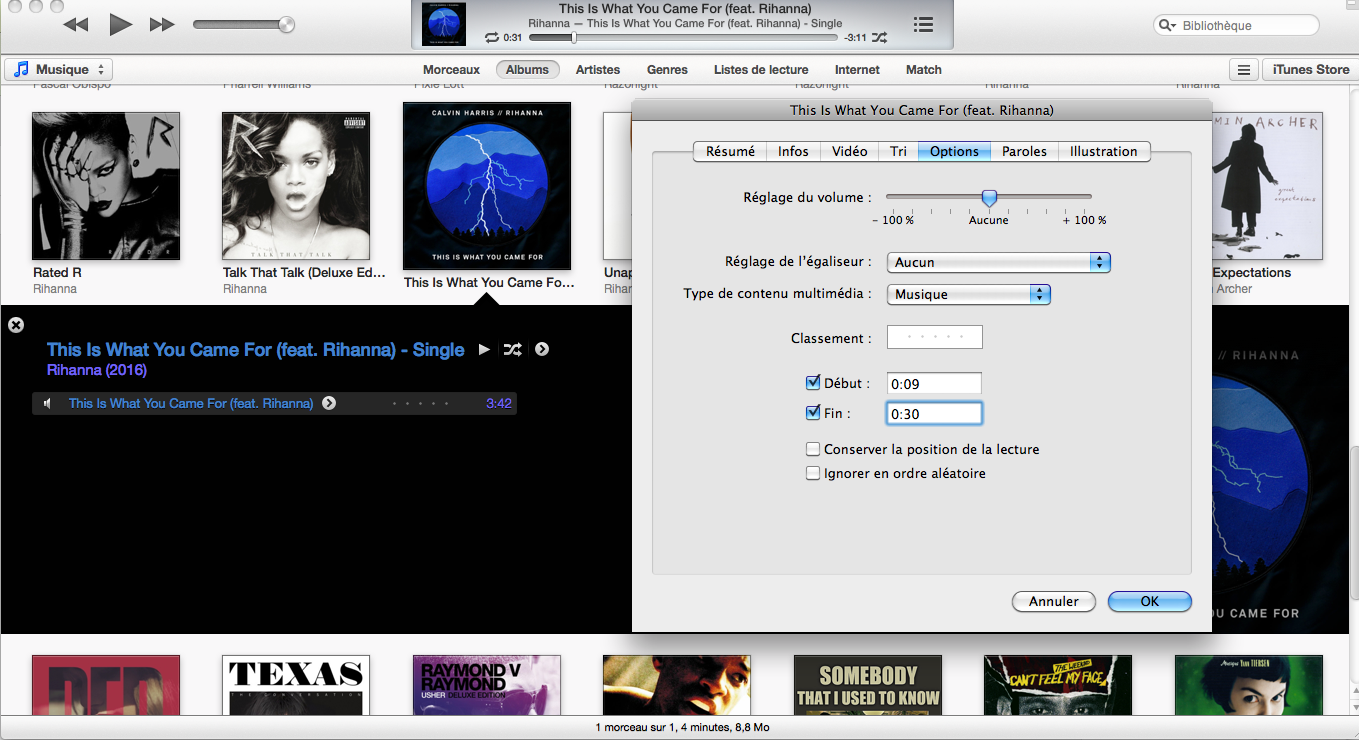The width and height of the screenshot is (1359, 740).
Task: Select the Rated R album cover
Action: 106,186
